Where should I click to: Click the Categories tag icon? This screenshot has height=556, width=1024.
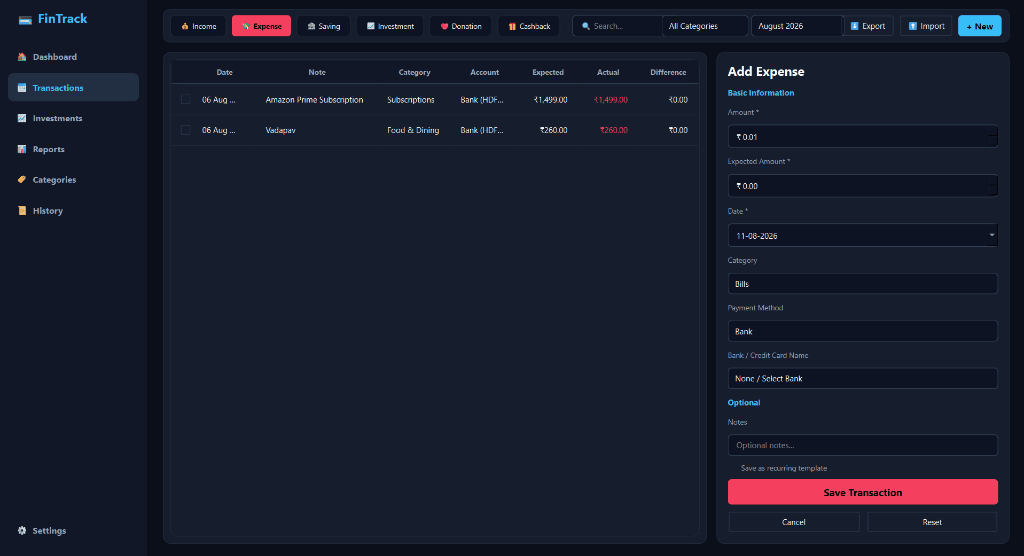[22, 180]
